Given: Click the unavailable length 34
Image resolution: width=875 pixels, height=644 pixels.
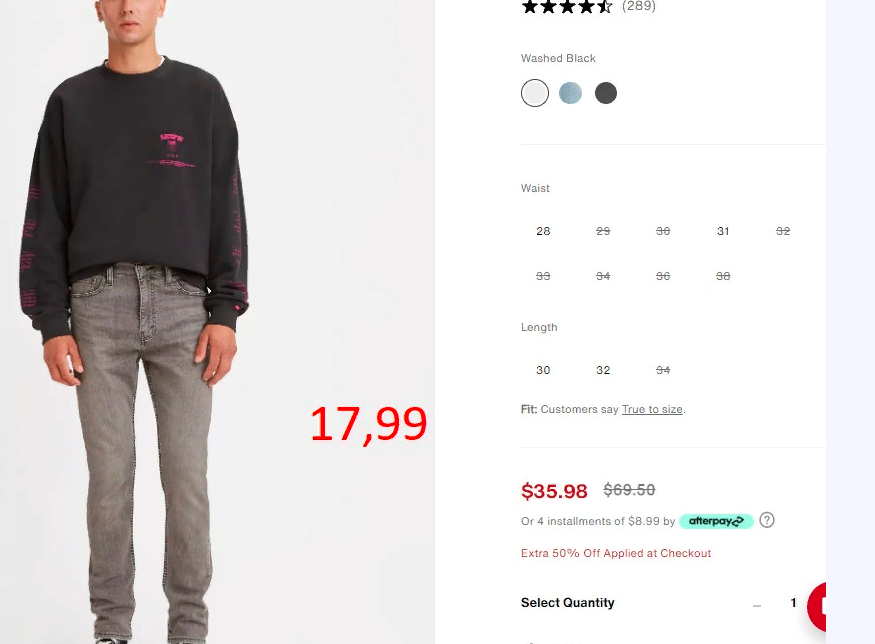Looking at the screenshot, I should [663, 370].
